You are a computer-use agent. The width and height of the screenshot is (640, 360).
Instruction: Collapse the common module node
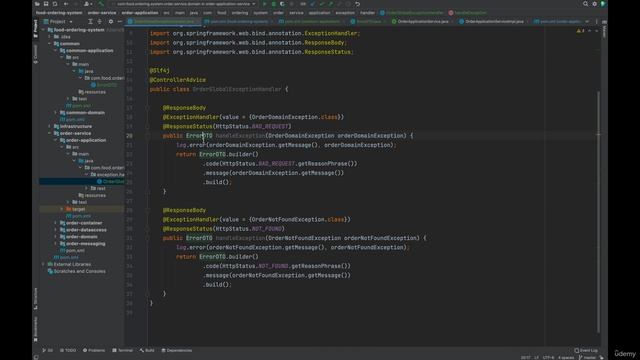tap(50, 44)
